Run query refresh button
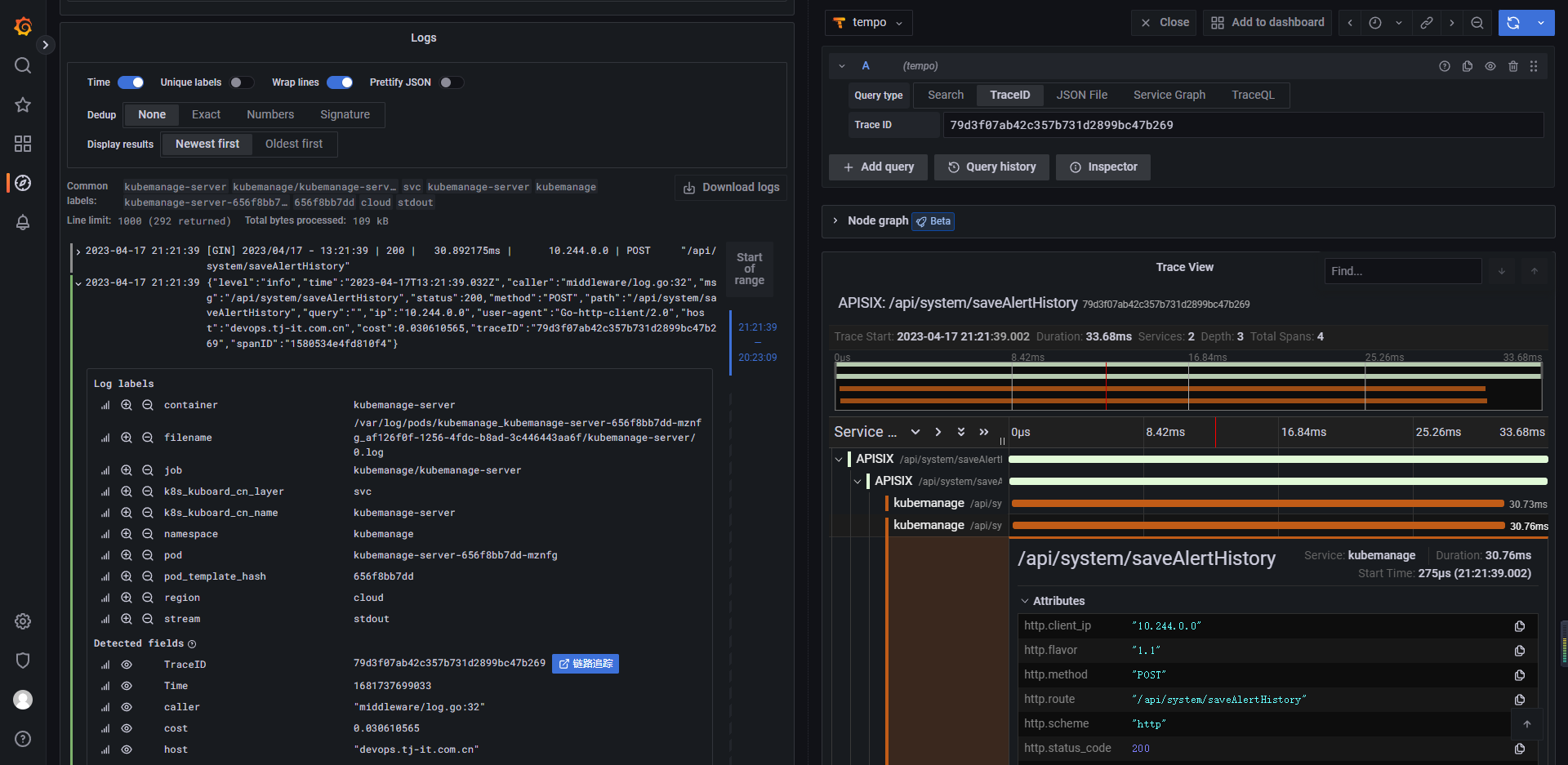This screenshot has width=1568, height=765. (x=1513, y=23)
